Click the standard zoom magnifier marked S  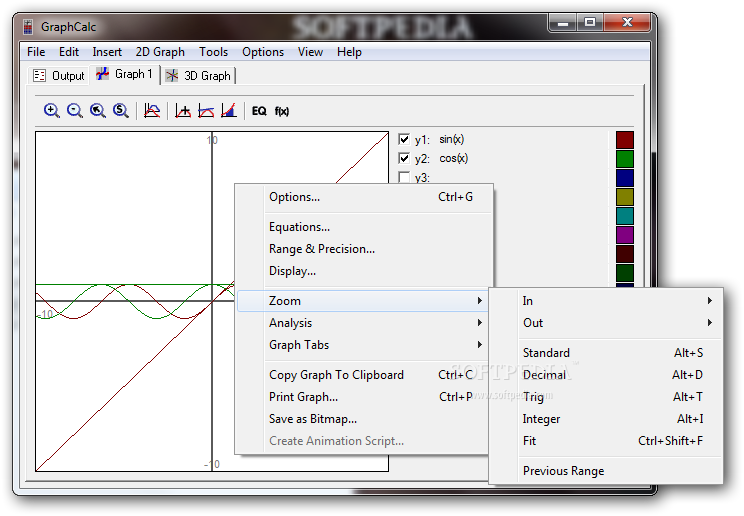tap(121, 111)
